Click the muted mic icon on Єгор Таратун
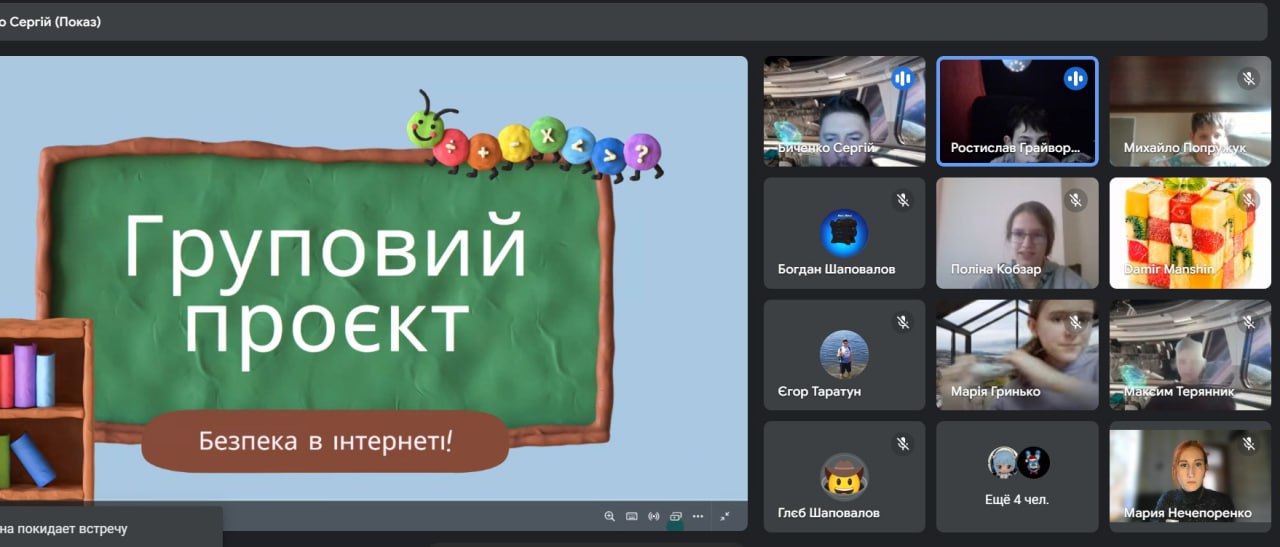 coord(903,322)
